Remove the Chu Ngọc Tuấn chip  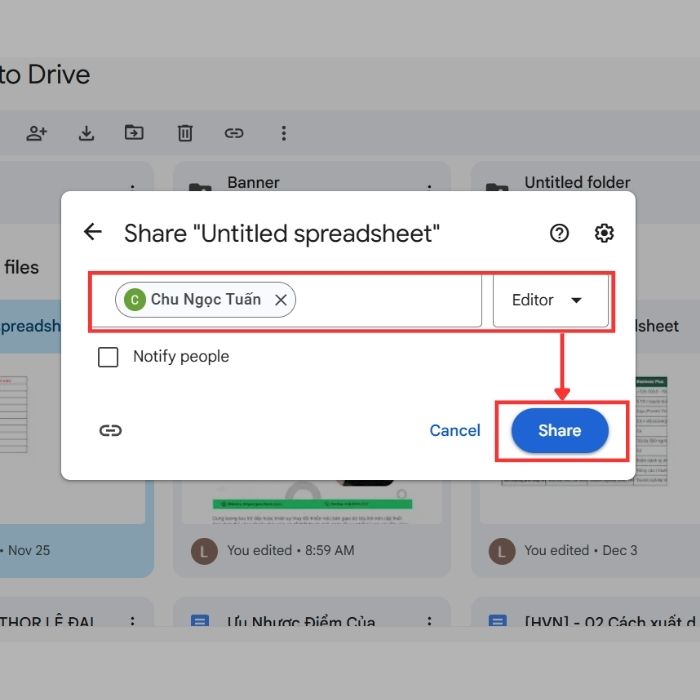click(281, 300)
